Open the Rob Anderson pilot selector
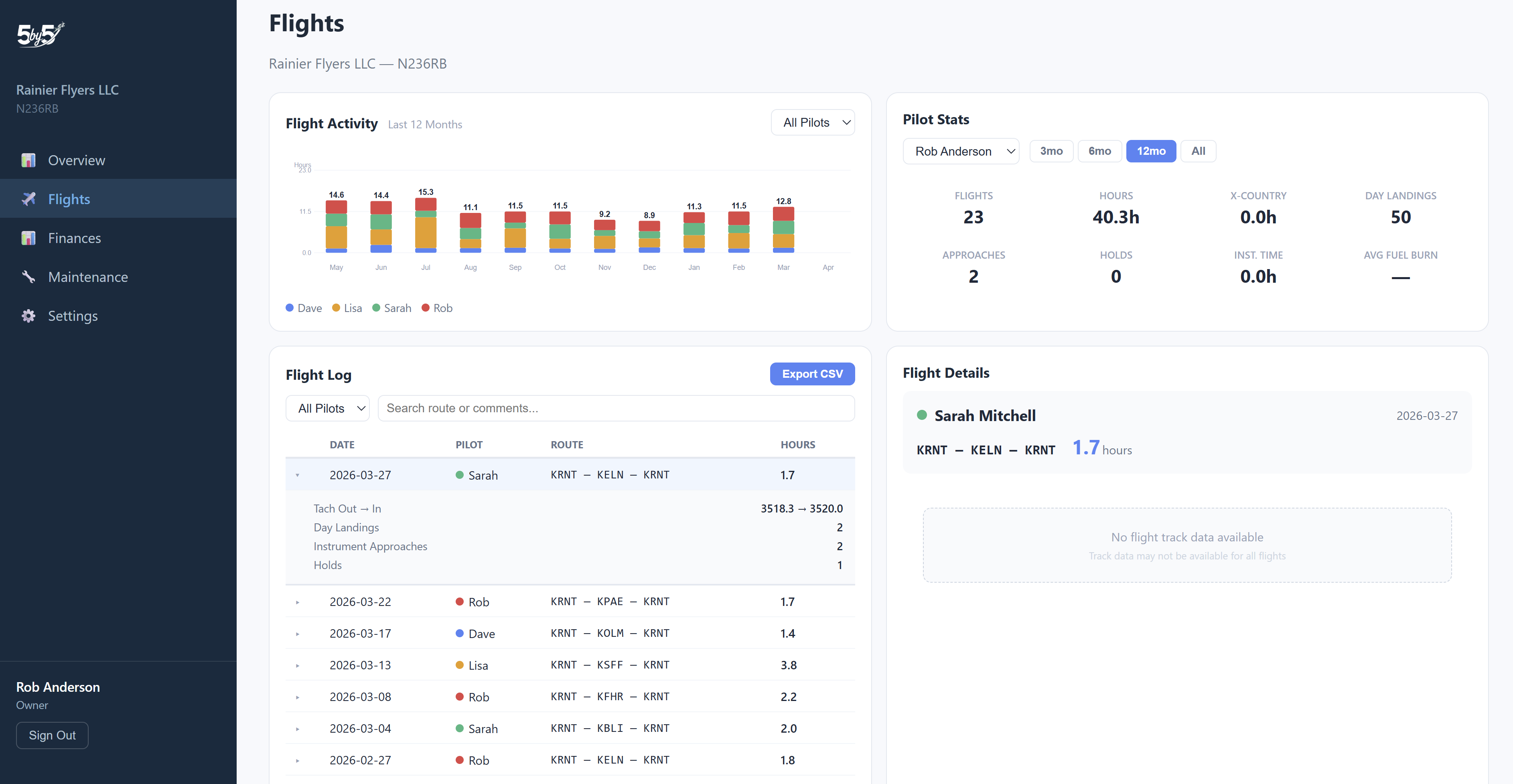The image size is (1513, 784). pyautogui.click(x=961, y=151)
